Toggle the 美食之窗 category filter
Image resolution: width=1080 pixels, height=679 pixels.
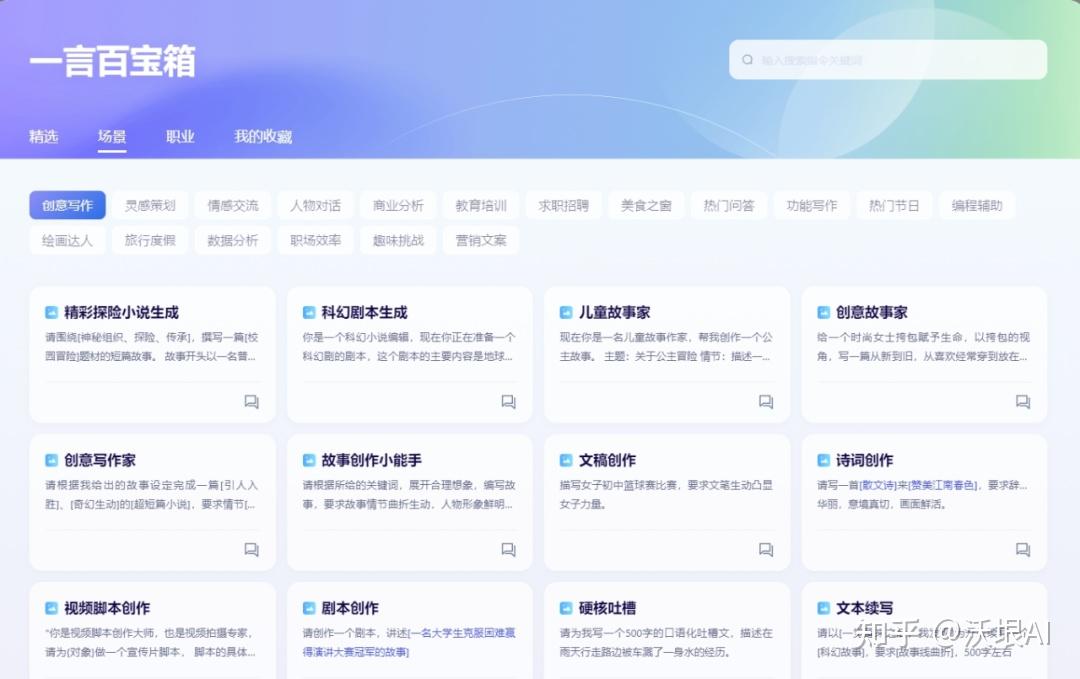tap(646, 204)
